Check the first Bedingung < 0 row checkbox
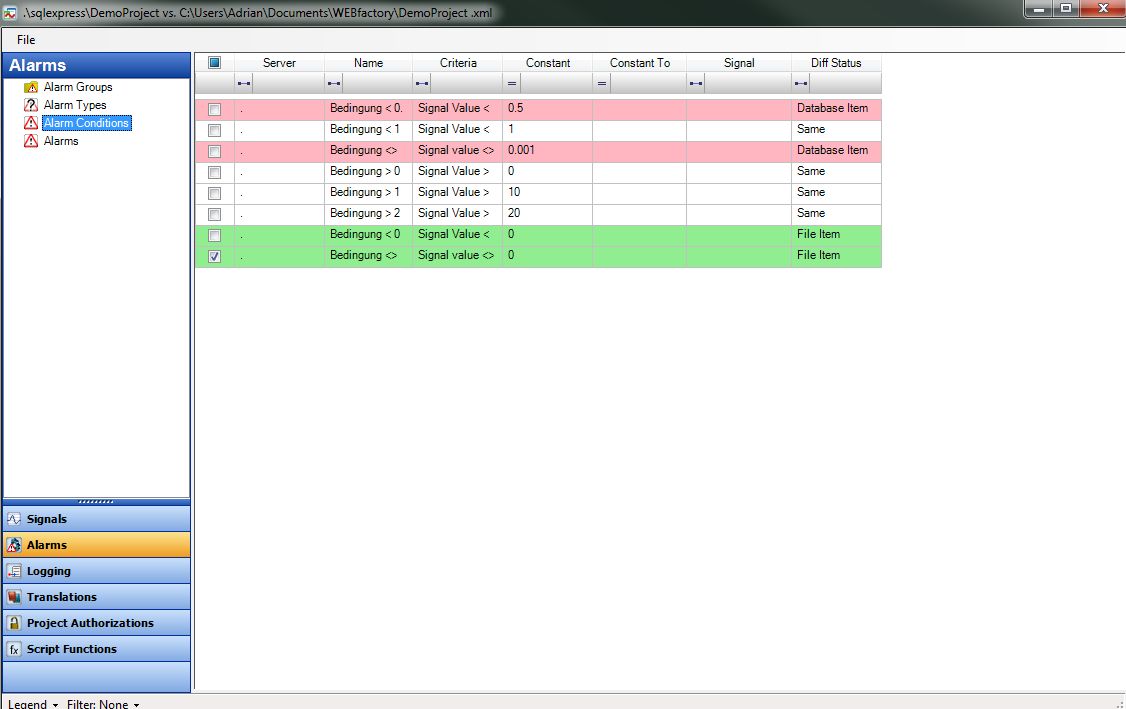This screenshot has width=1126, height=709. (x=214, y=108)
